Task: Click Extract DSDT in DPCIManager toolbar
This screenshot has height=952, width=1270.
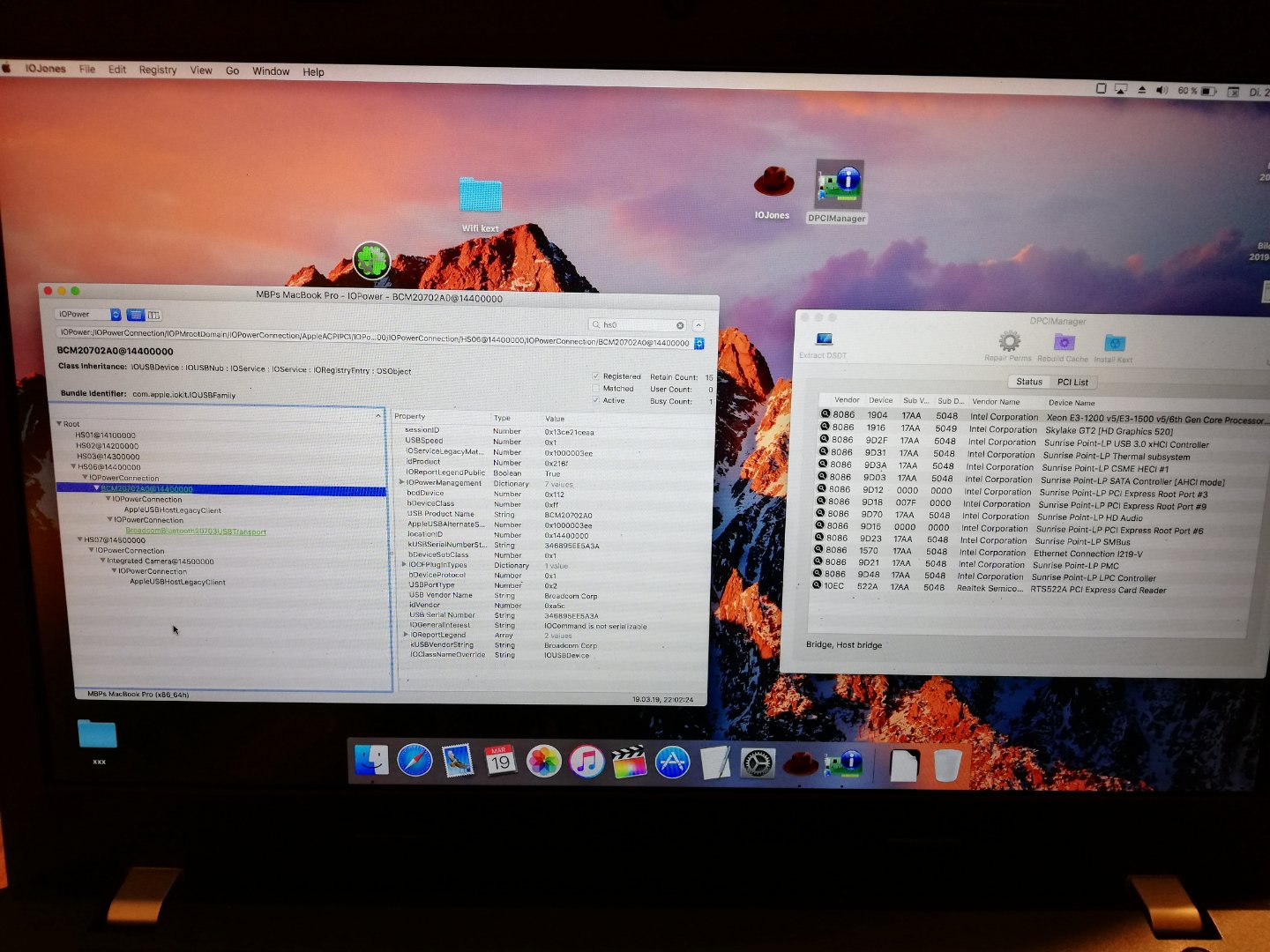Action: click(824, 345)
